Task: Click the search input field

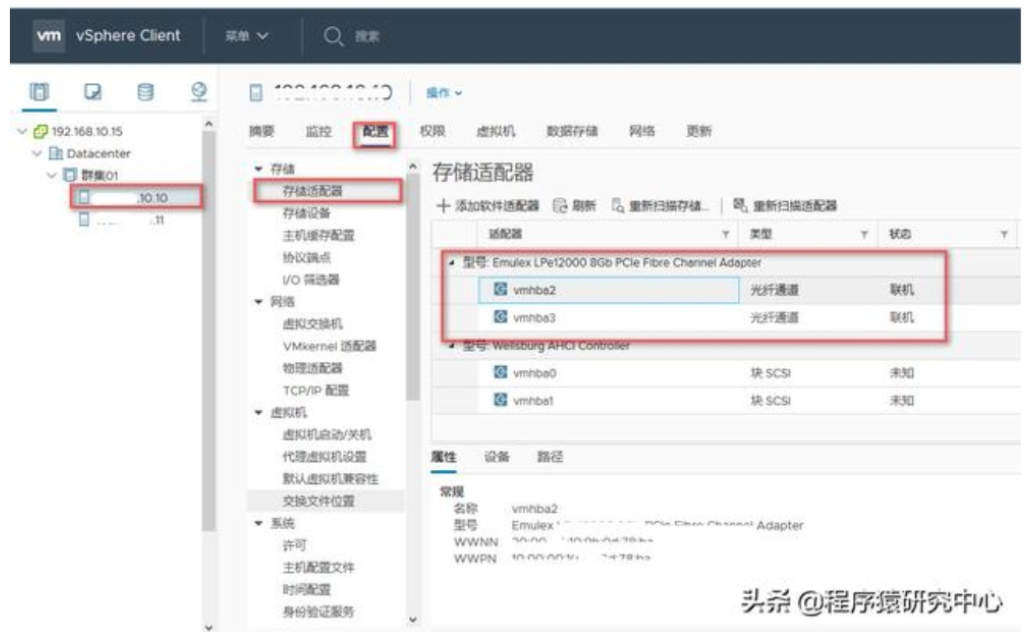Action: coord(368,35)
